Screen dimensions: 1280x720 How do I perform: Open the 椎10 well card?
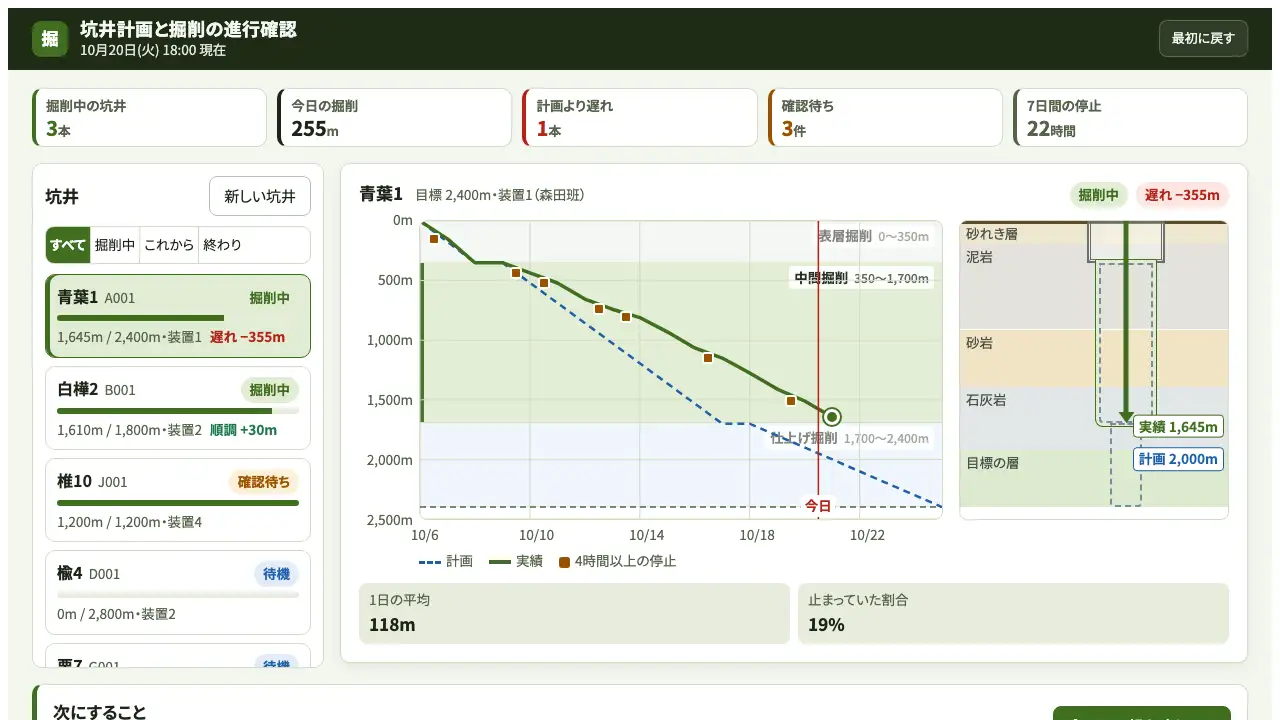tap(178, 500)
